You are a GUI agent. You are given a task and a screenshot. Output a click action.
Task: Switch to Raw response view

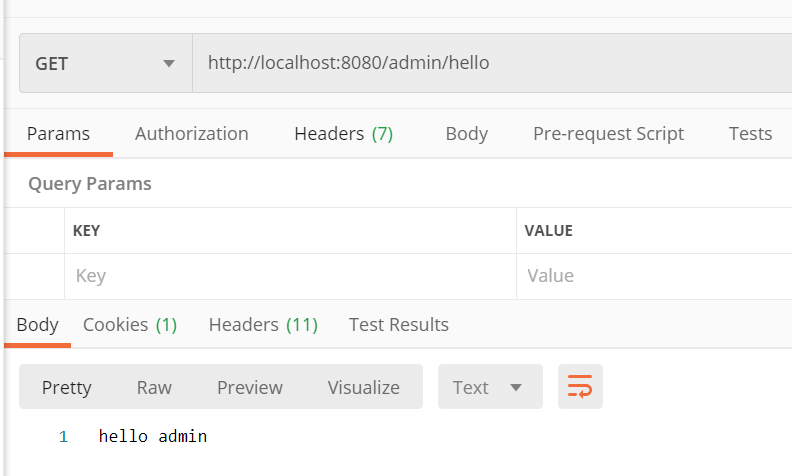pyautogui.click(x=154, y=388)
